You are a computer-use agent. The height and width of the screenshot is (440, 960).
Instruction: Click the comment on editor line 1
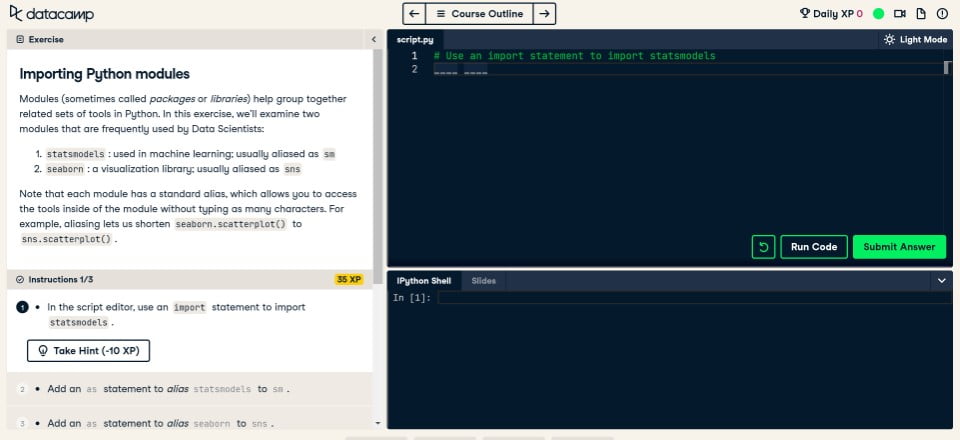(x=574, y=56)
